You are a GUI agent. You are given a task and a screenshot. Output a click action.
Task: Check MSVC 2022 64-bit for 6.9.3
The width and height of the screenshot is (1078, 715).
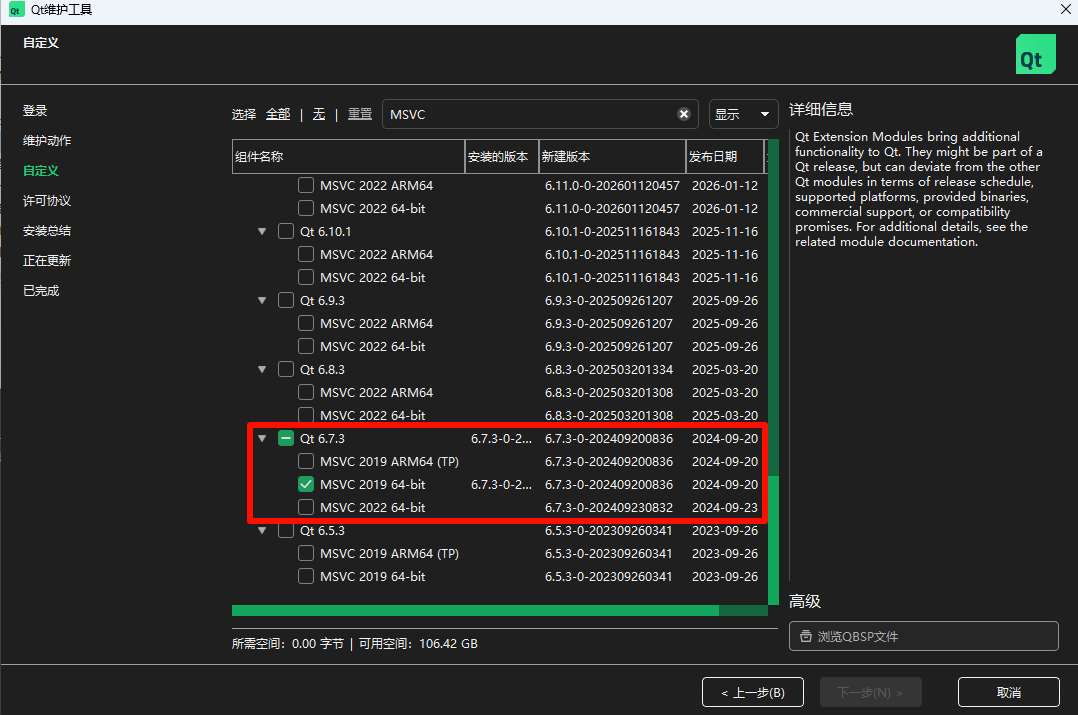[x=306, y=346]
